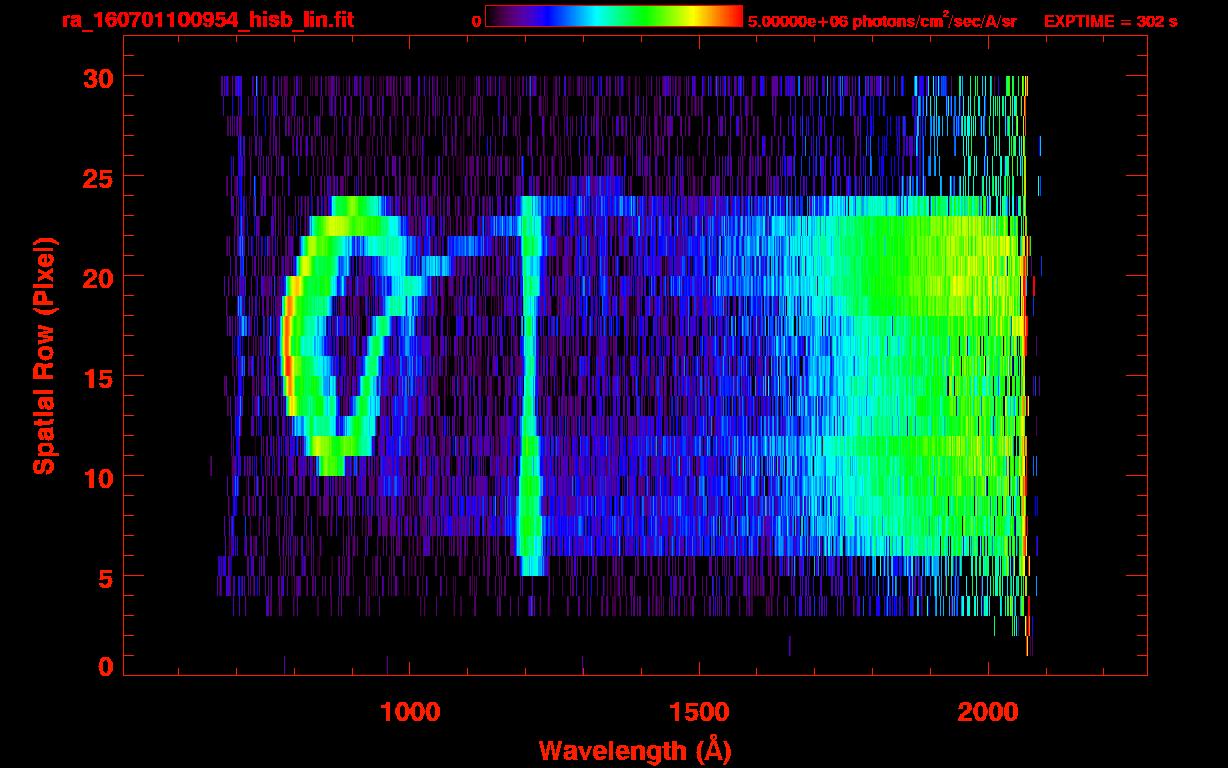The width and height of the screenshot is (1228, 768).
Task: Click the EXPTIME = 302 s text
Action: [1110, 21]
